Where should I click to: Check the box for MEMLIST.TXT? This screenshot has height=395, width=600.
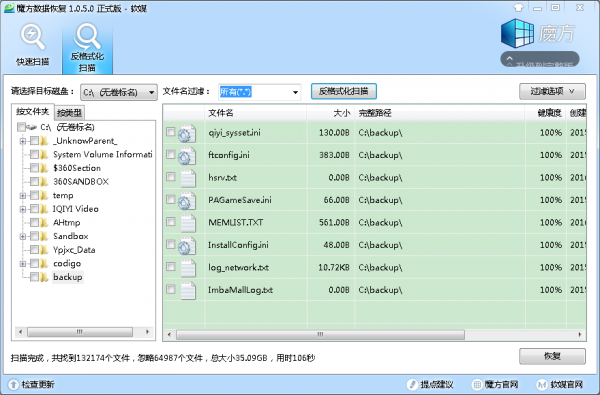coord(171,222)
